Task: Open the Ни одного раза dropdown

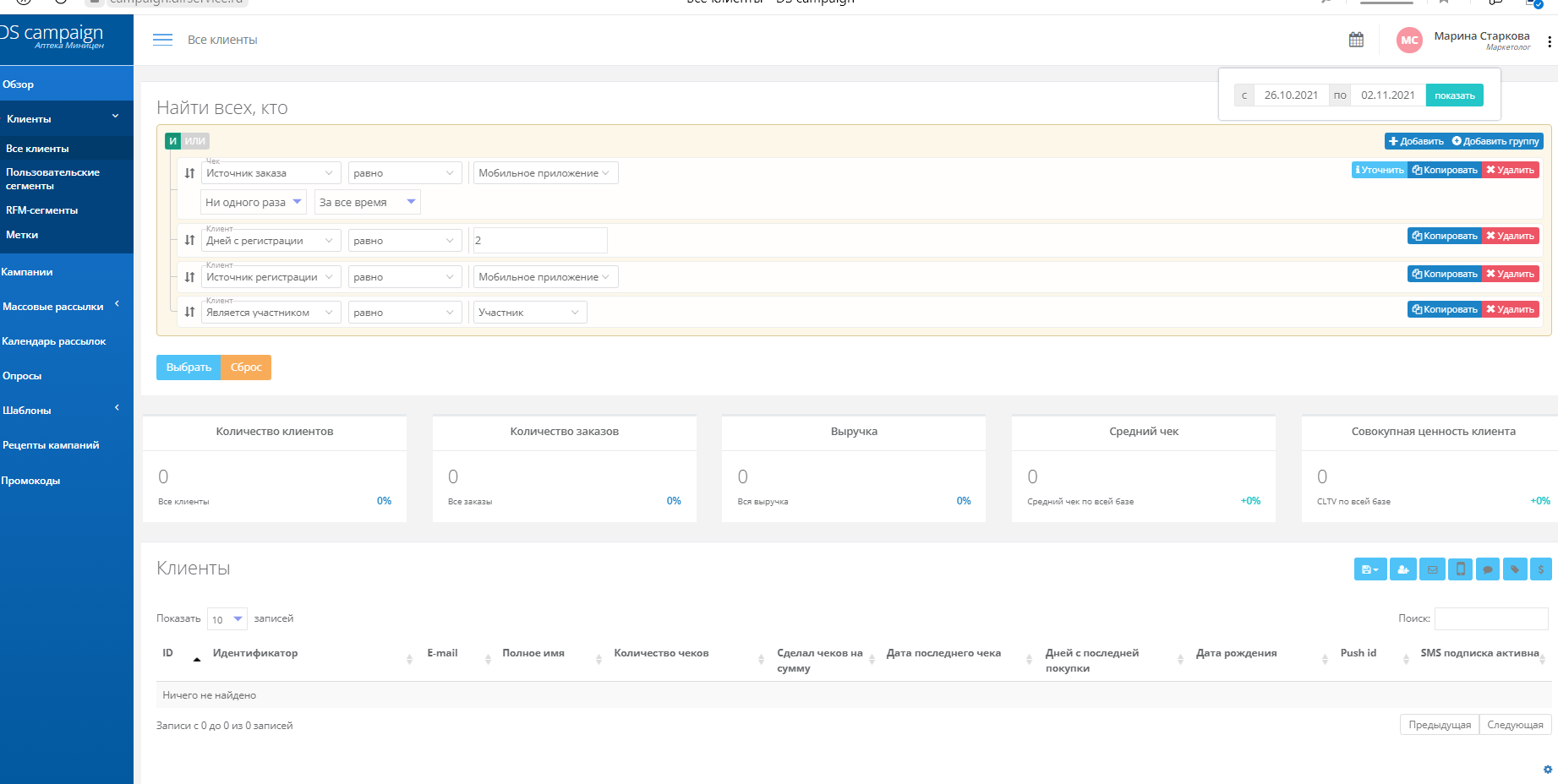Action: click(253, 202)
